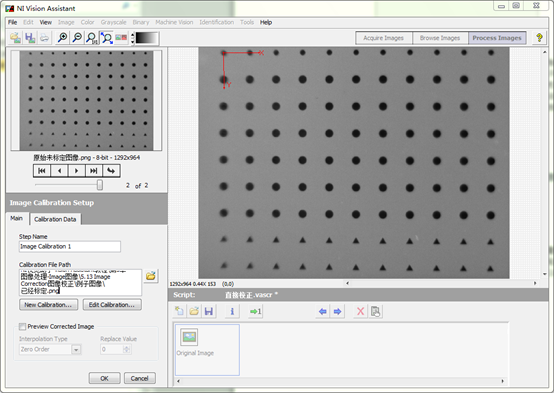The image size is (554, 393).
Task: Click the image info text '1292x964 0.44X 153'
Action: 193,284
